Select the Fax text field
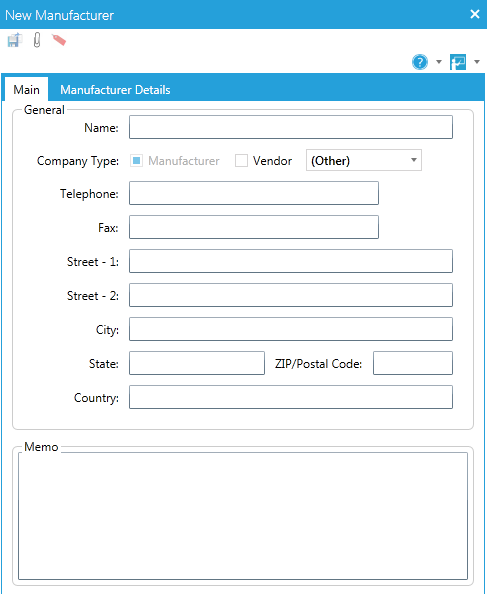The width and height of the screenshot is (487, 594). pos(254,227)
